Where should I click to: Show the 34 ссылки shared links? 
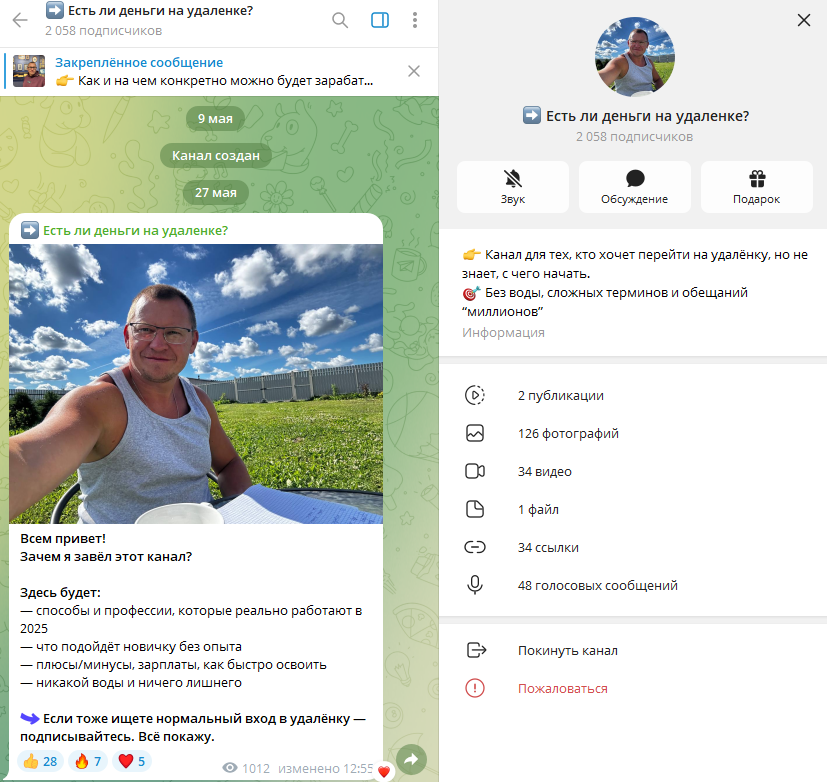point(548,547)
